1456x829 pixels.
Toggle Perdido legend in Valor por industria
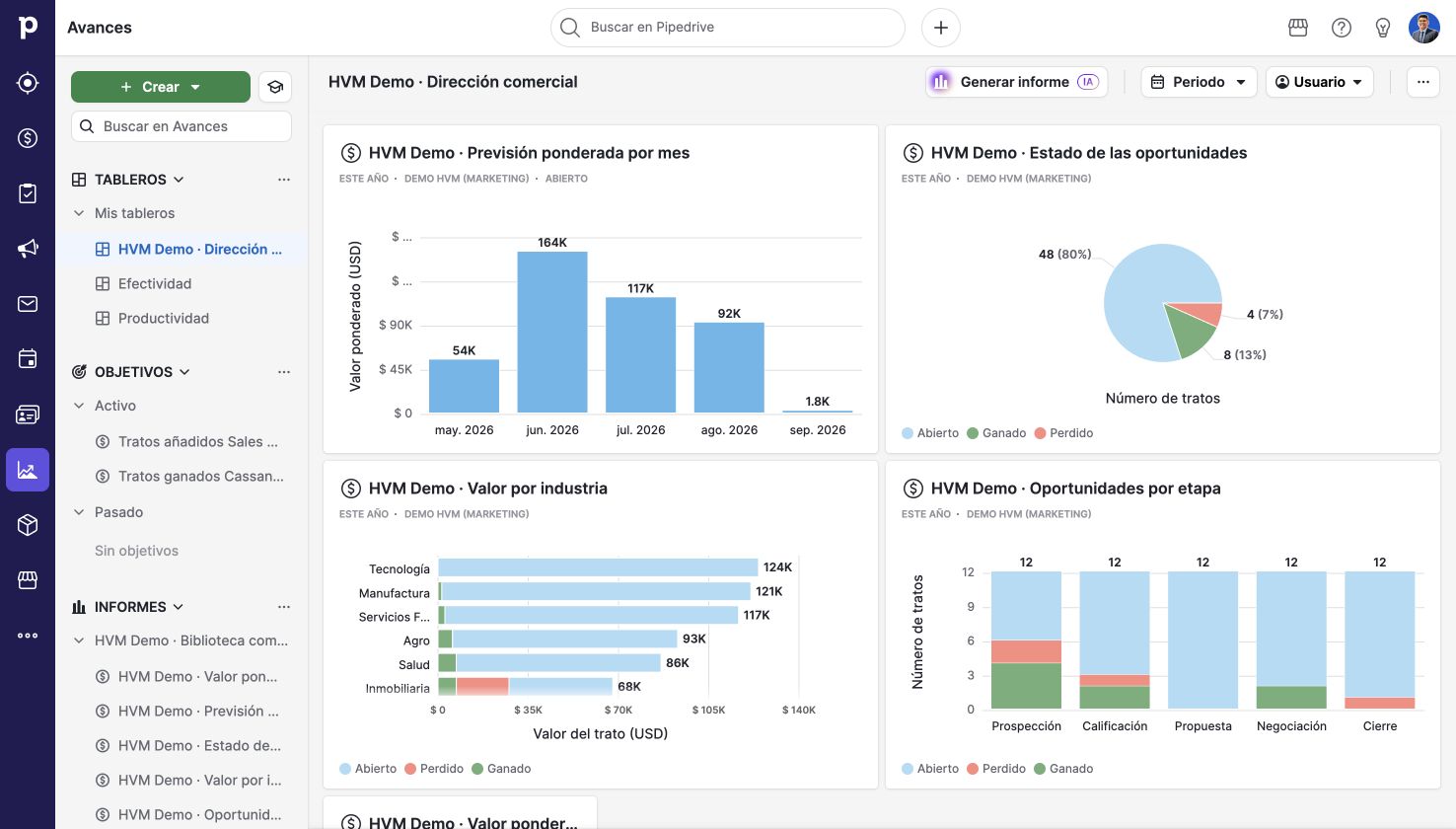(434, 769)
